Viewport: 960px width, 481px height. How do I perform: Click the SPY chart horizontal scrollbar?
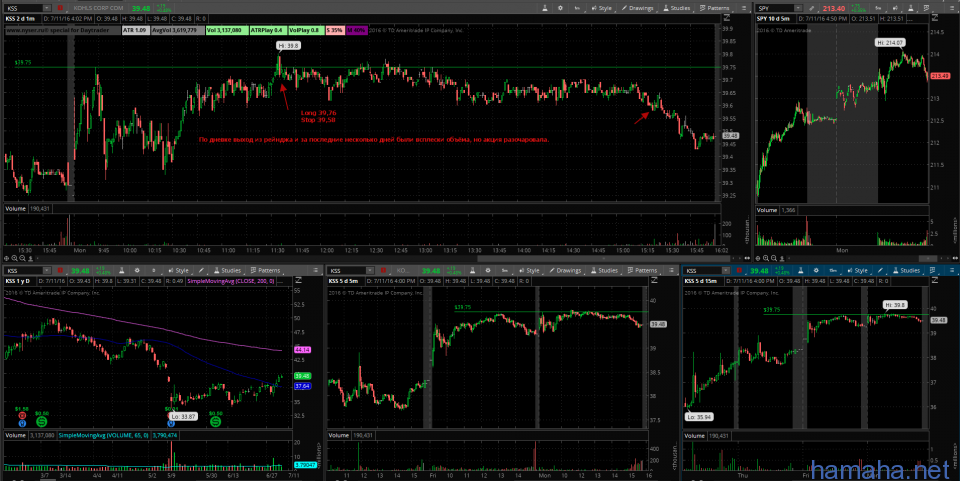pos(928,259)
